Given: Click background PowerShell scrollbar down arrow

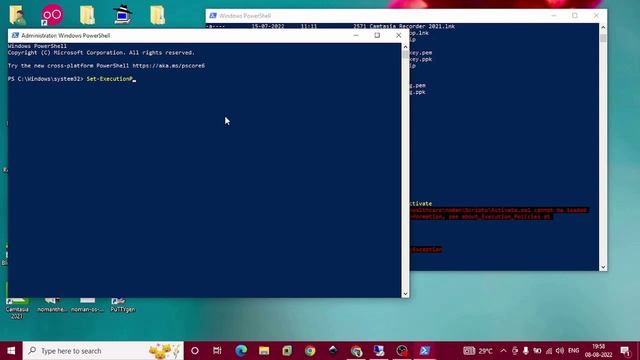Looking at the screenshot, I should pyautogui.click(x=603, y=267).
